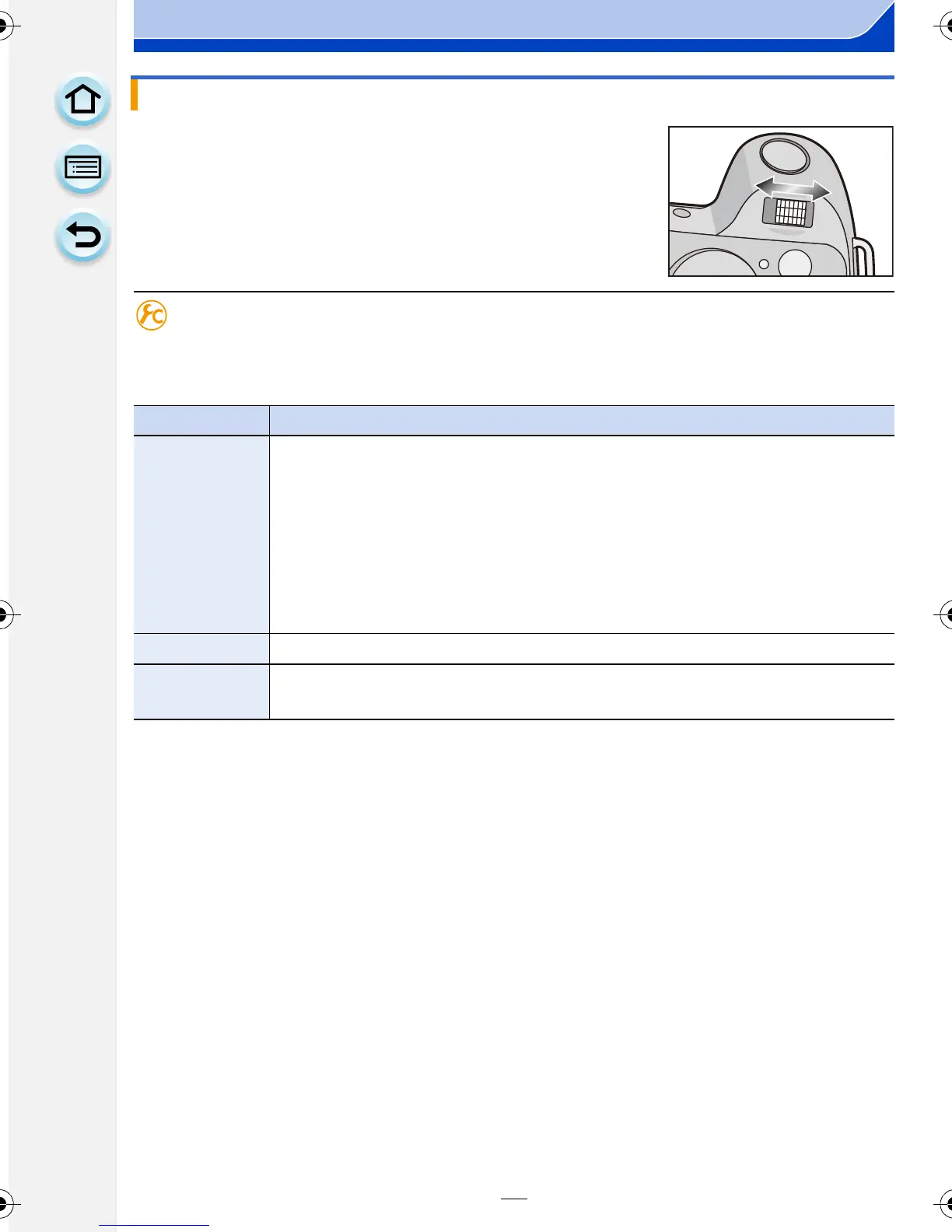The width and height of the screenshot is (952, 1232).
Task: Select the table's left header cell
Action: coord(201,420)
